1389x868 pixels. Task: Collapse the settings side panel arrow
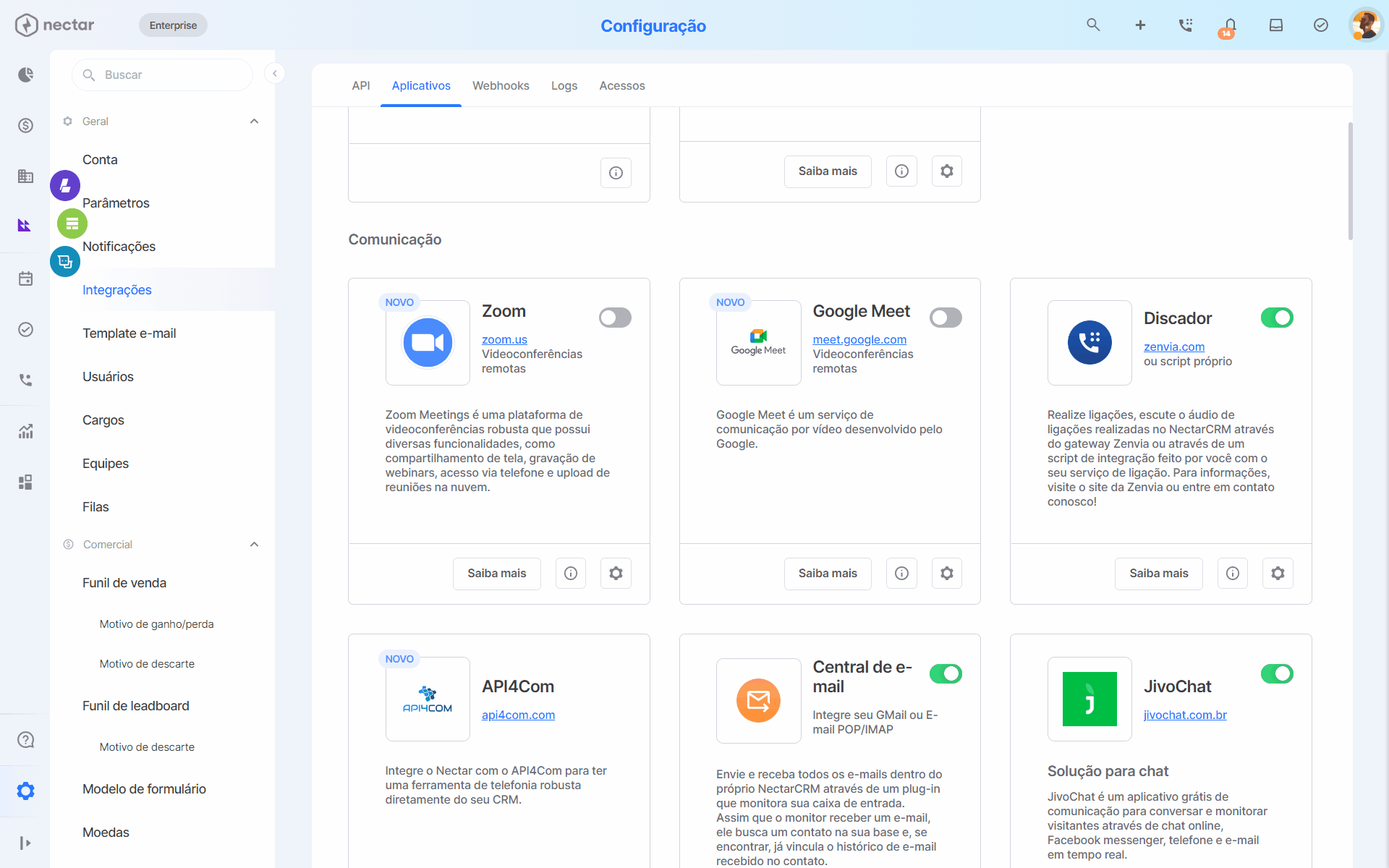click(275, 73)
